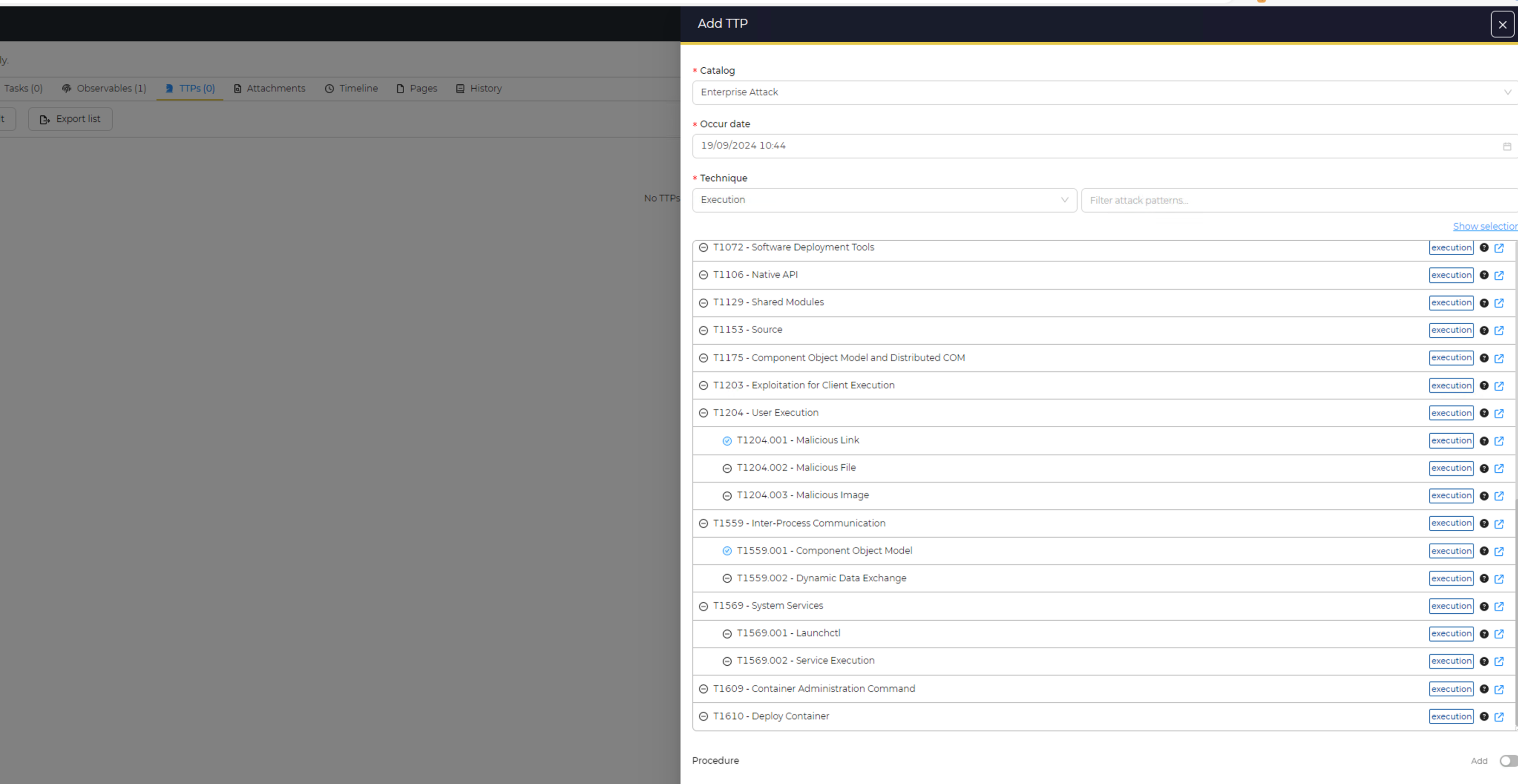This screenshot has height=784, width=1518.
Task: Toggle selection for T1204.001 Malicious Link
Action: click(x=726, y=440)
